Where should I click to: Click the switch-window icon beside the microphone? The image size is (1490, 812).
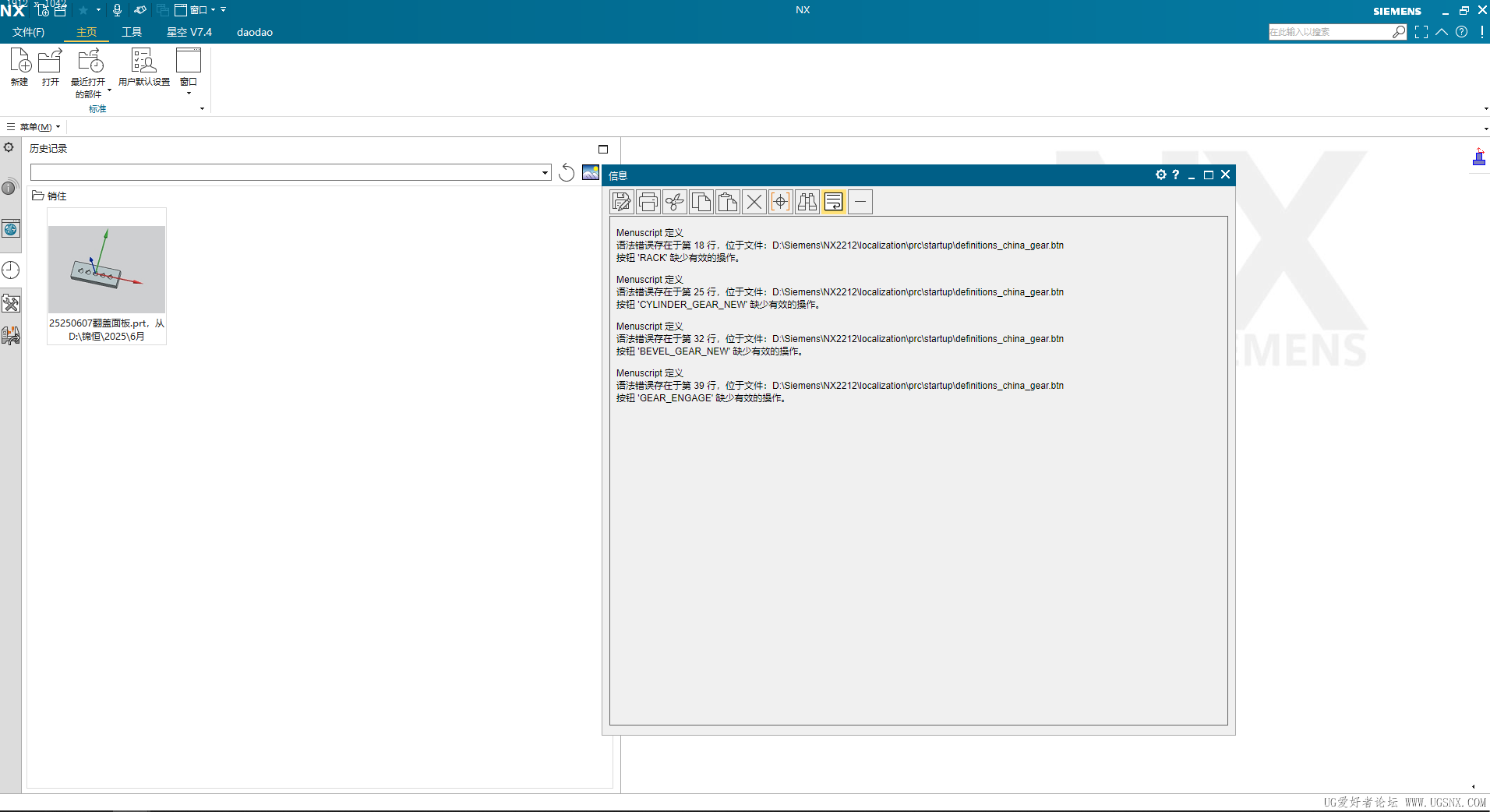coord(163,10)
